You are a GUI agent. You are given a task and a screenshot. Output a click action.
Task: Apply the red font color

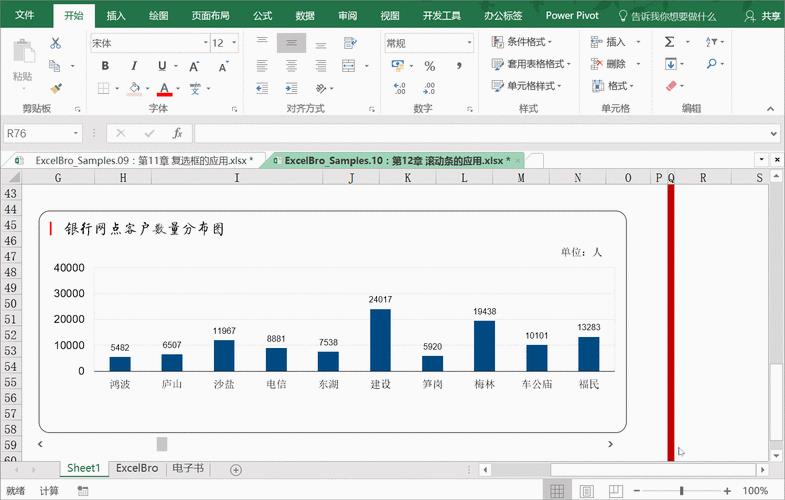[x=164, y=89]
